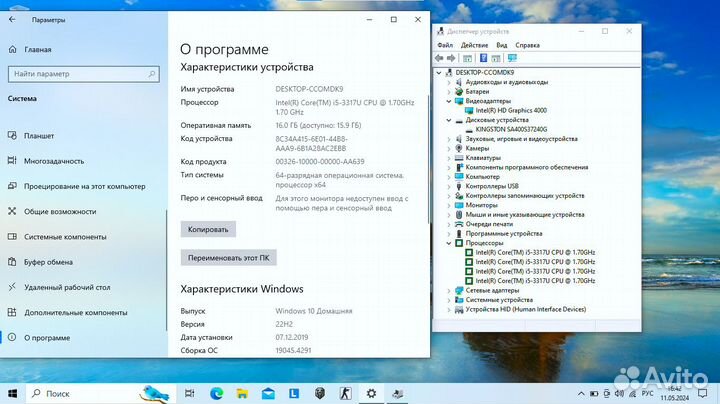Open Help with the blue question mark icon
Viewport: 720px width, 404px height.
(483, 58)
